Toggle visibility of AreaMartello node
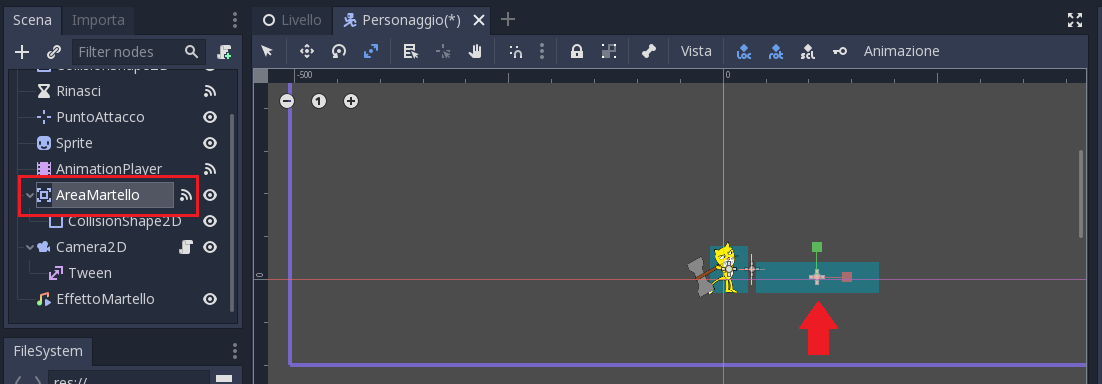 [x=209, y=195]
